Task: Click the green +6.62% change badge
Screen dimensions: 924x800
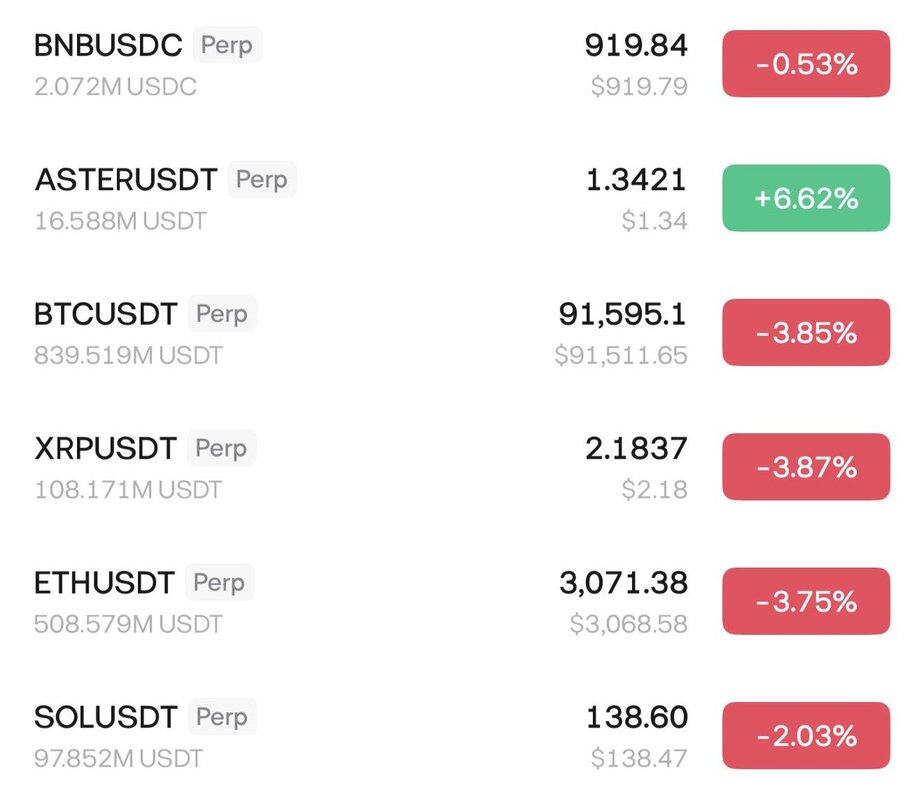Action: (806, 198)
